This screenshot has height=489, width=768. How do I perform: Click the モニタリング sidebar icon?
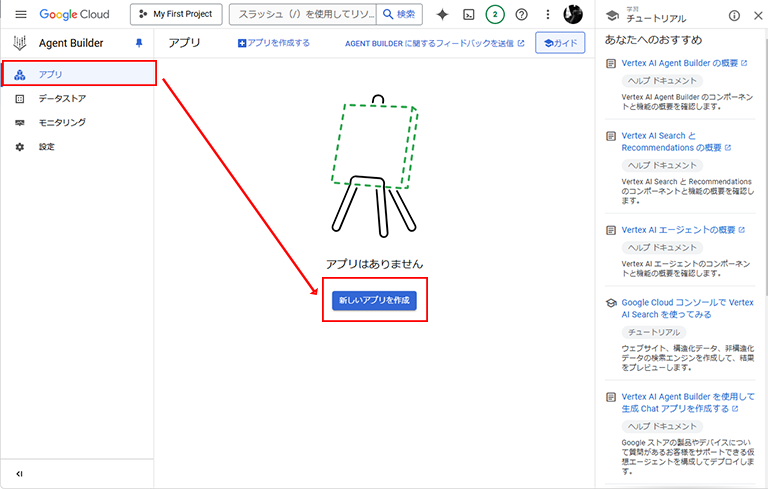tap(20, 123)
